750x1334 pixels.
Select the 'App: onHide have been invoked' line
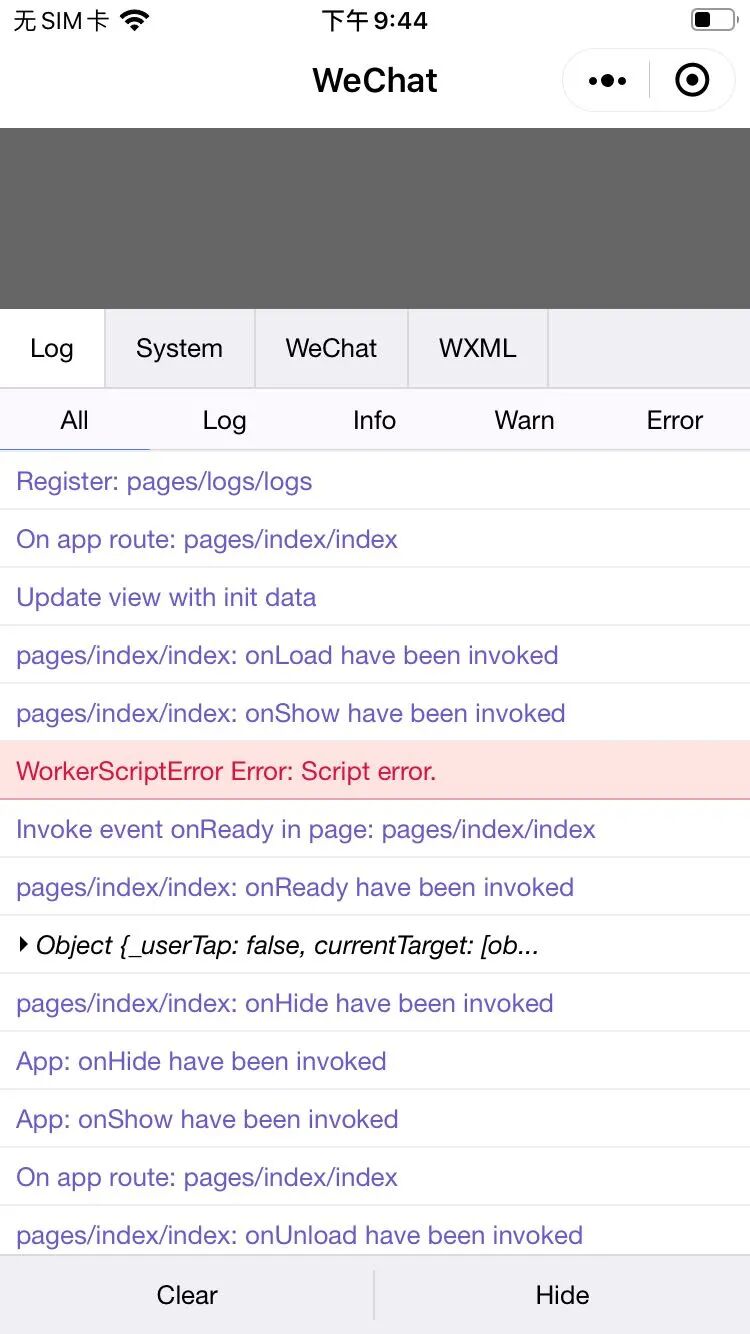pyautogui.click(x=375, y=1061)
